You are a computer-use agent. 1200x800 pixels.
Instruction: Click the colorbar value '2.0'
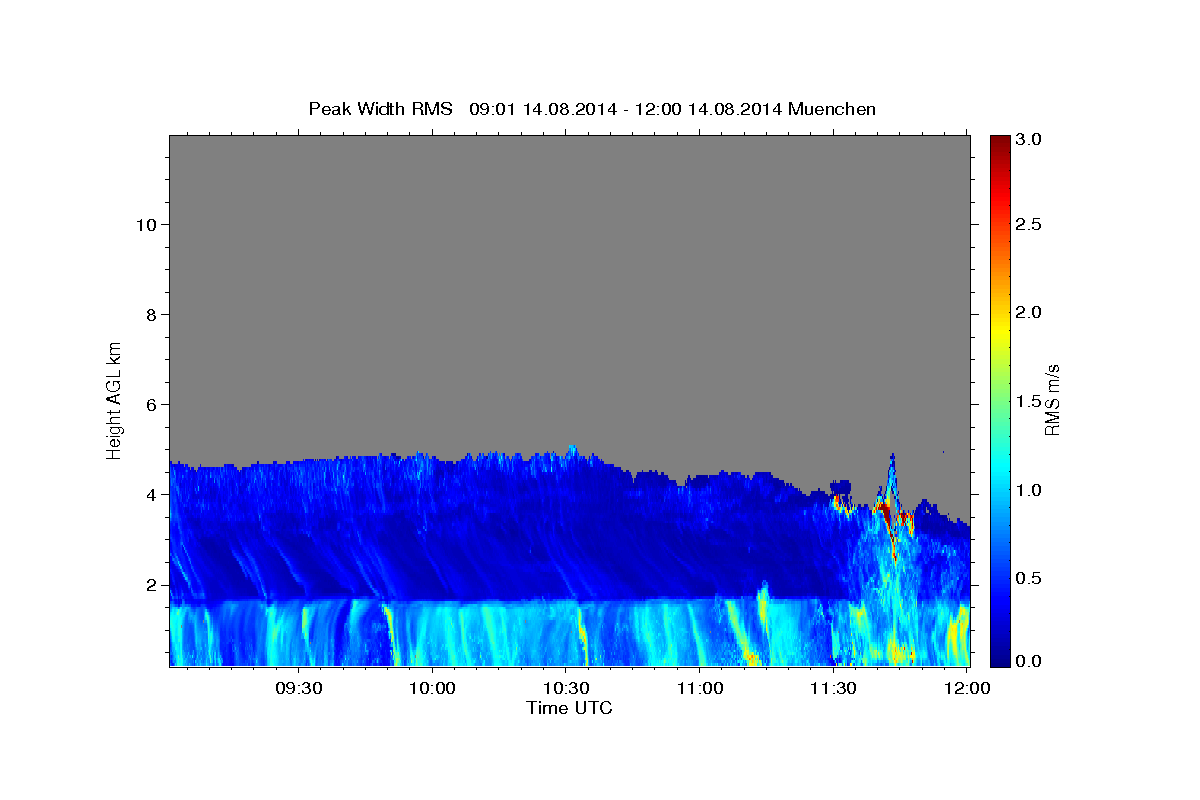coord(1029,312)
